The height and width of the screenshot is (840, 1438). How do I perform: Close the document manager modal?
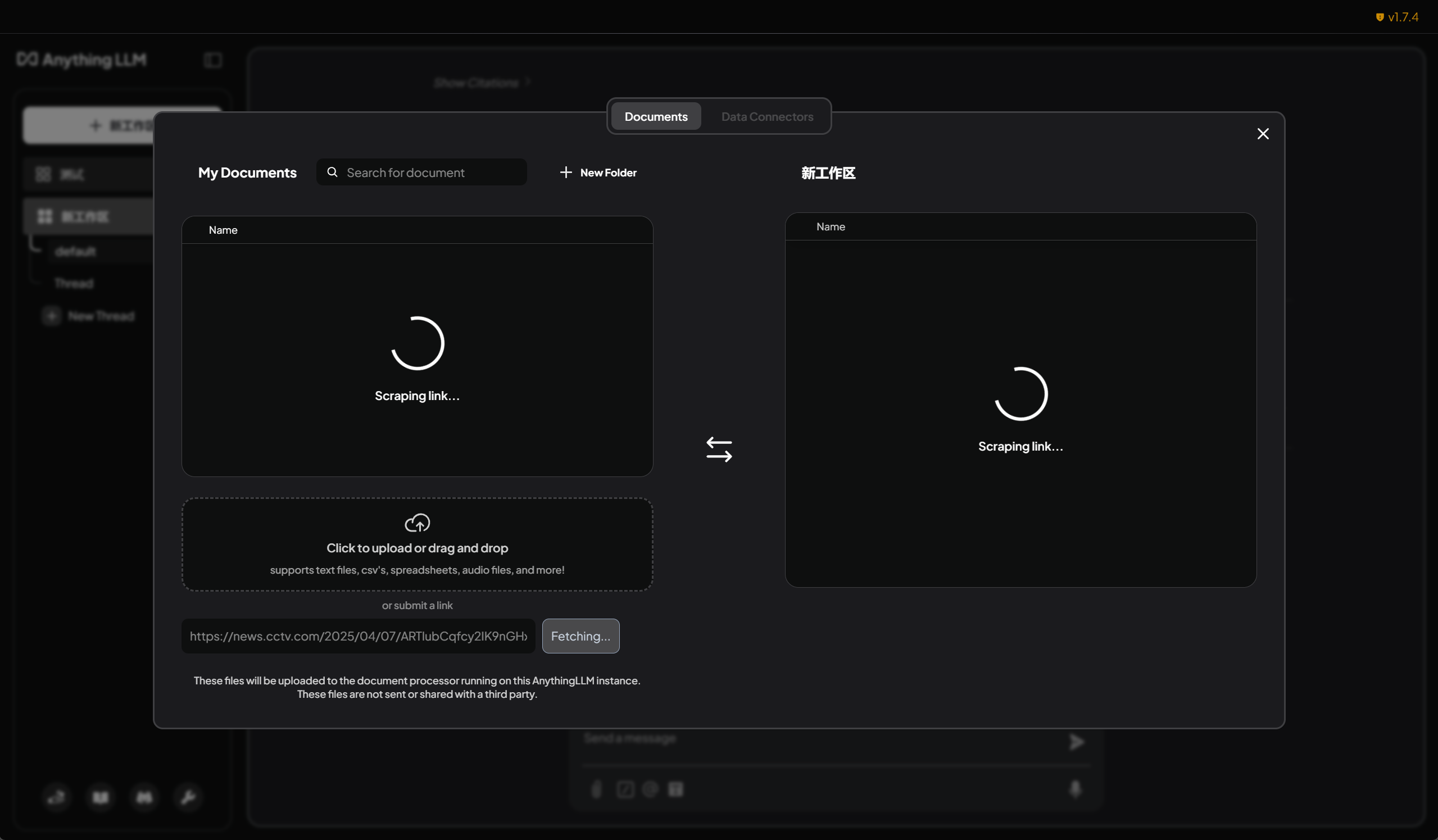pyautogui.click(x=1263, y=134)
